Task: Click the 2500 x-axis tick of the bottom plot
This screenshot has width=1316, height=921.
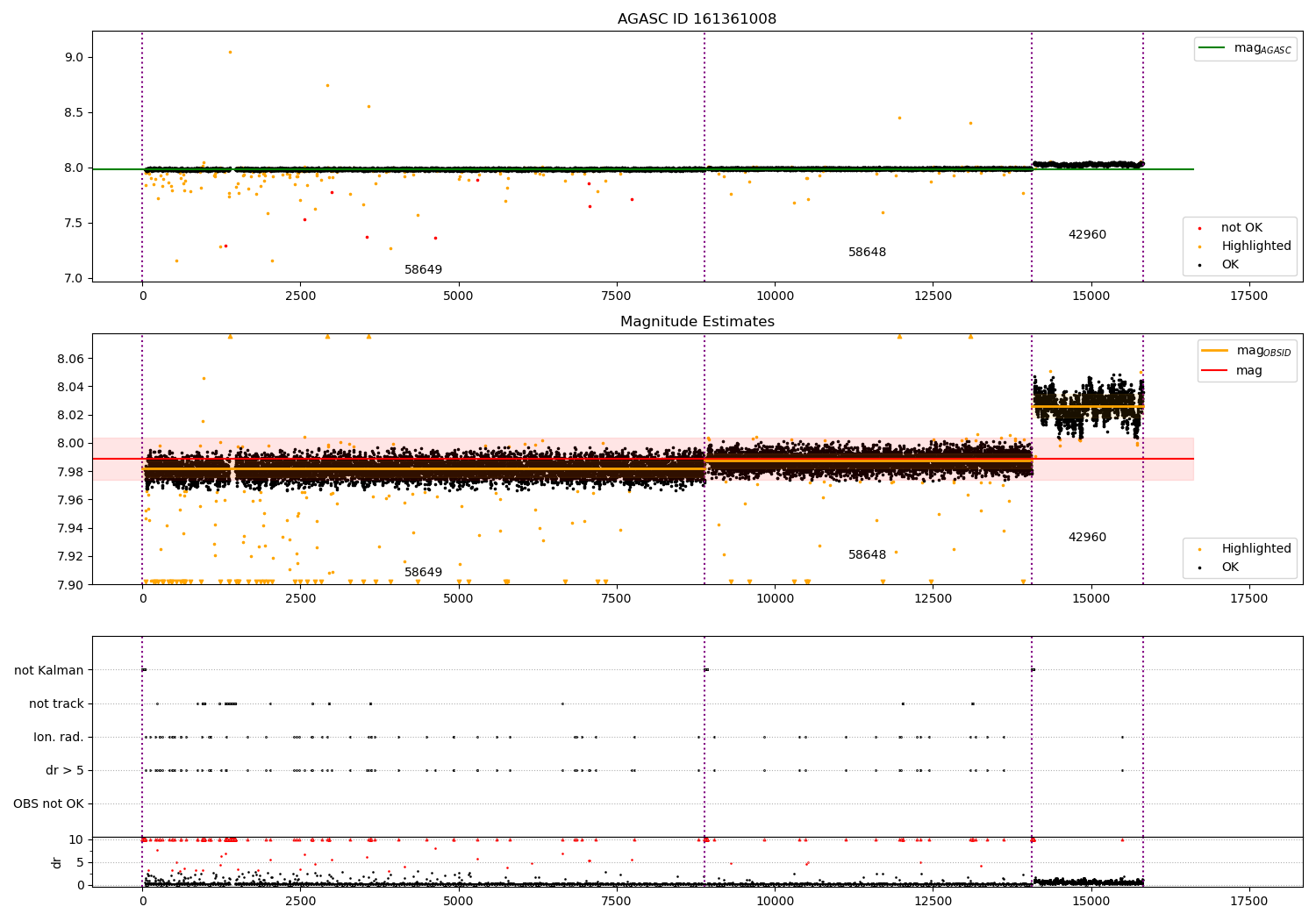Action: [x=300, y=901]
